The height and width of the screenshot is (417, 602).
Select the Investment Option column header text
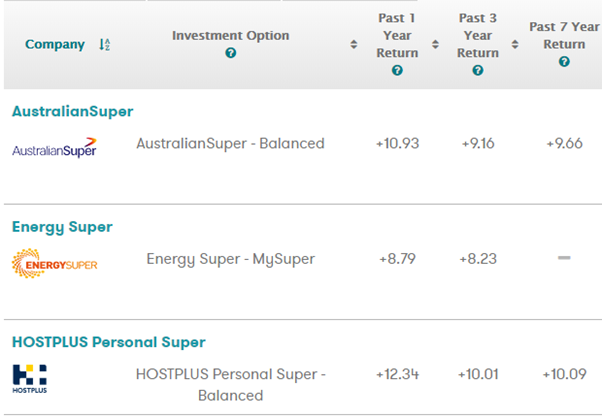pos(231,36)
